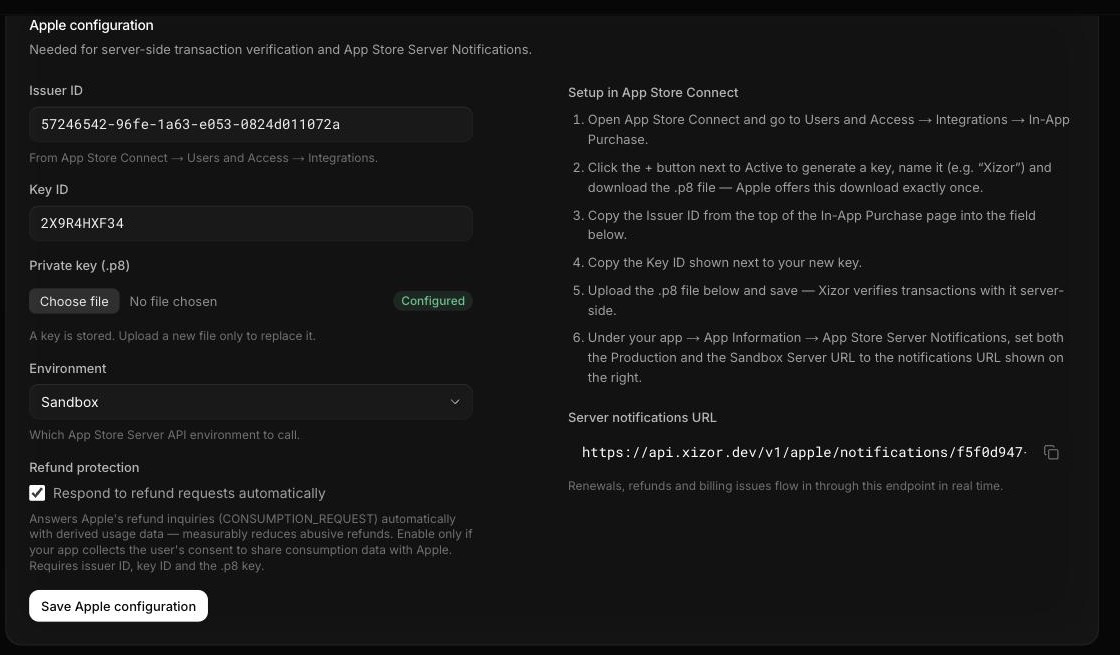1120x655 pixels.
Task: Click the 'Environment' field label
Action: pyautogui.click(x=68, y=369)
